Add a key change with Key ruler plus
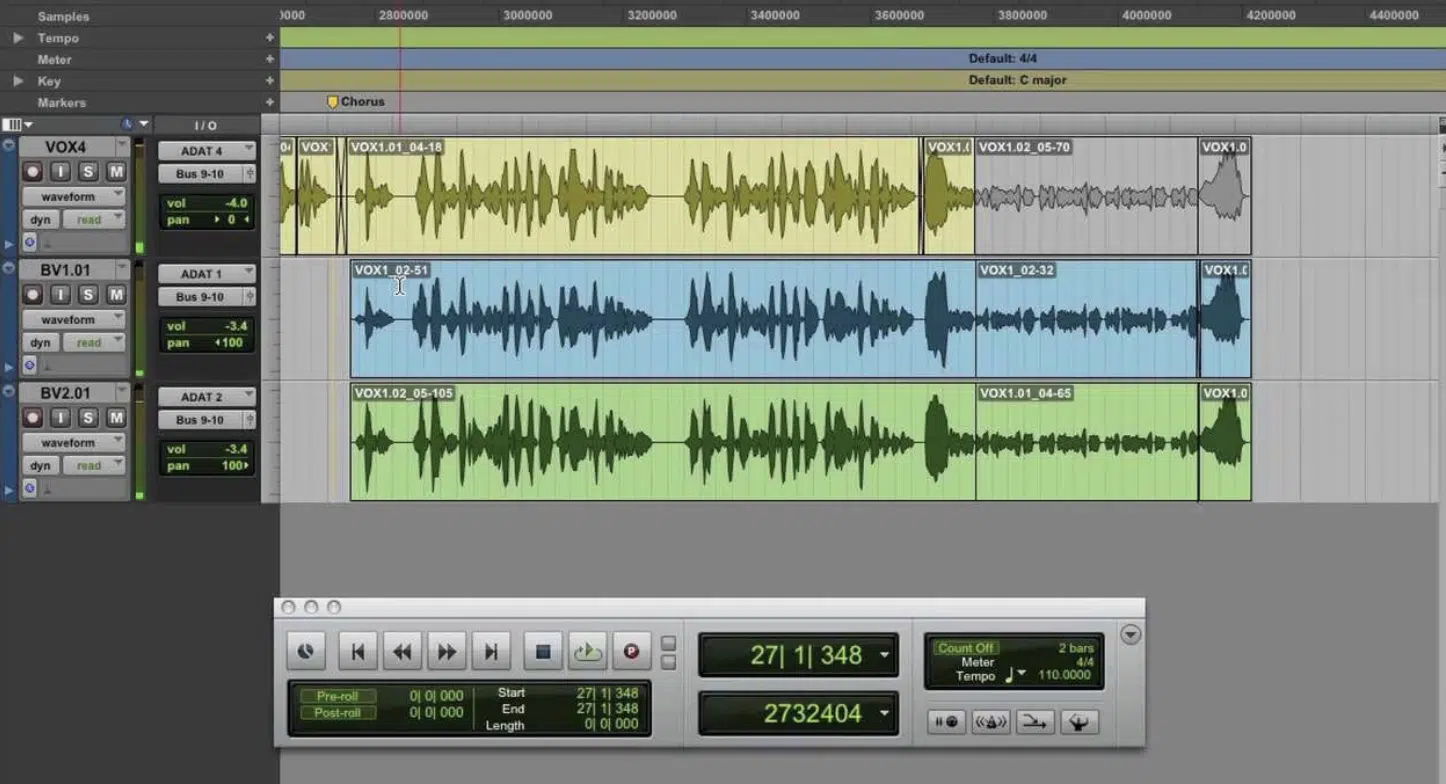The width and height of the screenshot is (1446, 784). (269, 81)
